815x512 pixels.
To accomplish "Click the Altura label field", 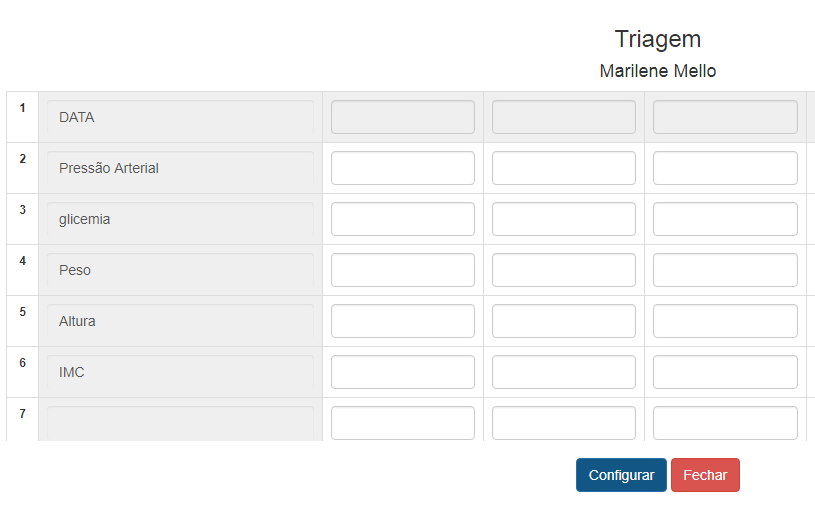I will [180, 321].
